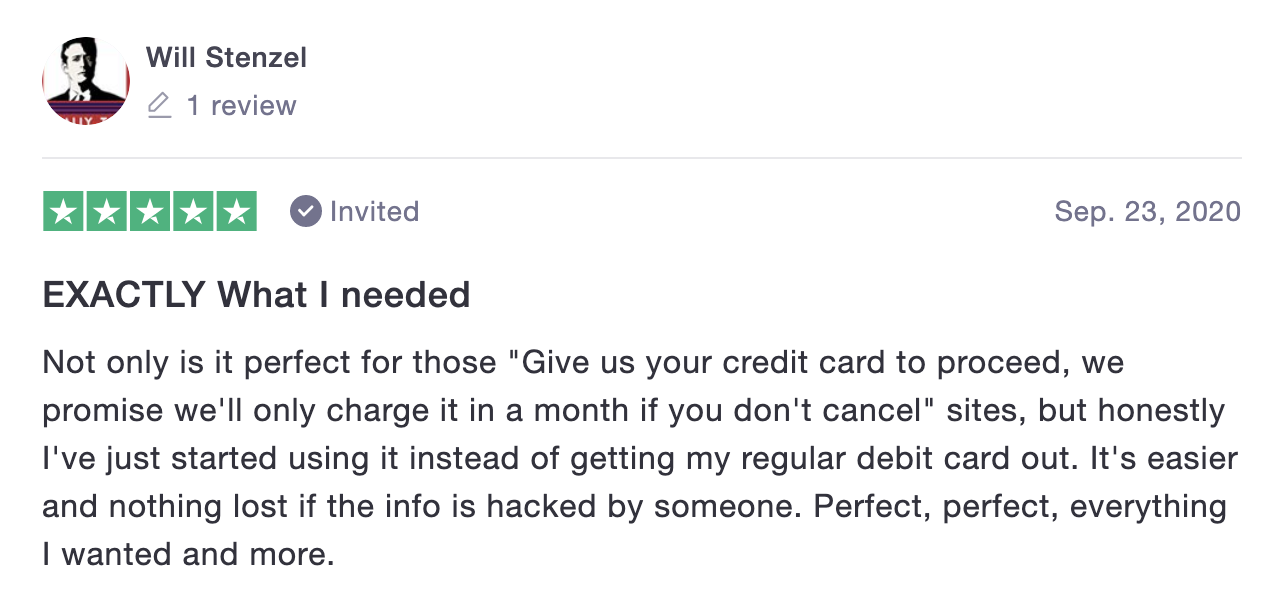This screenshot has width=1279, height=603.
Task: Click the line starting "promise we'll only charge"
Action: (634, 411)
